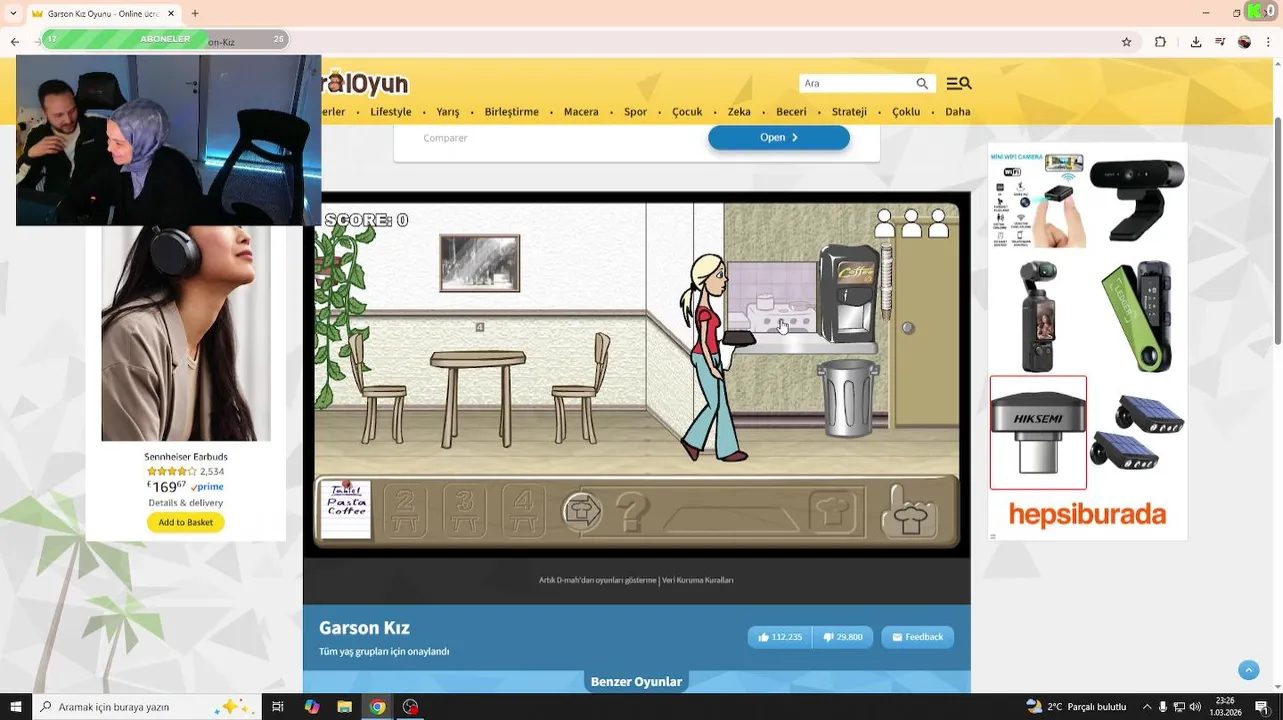The image size is (1283, 720).
Task: Open the media controls icon in Chrome
Action: [x=1220, y=42]
